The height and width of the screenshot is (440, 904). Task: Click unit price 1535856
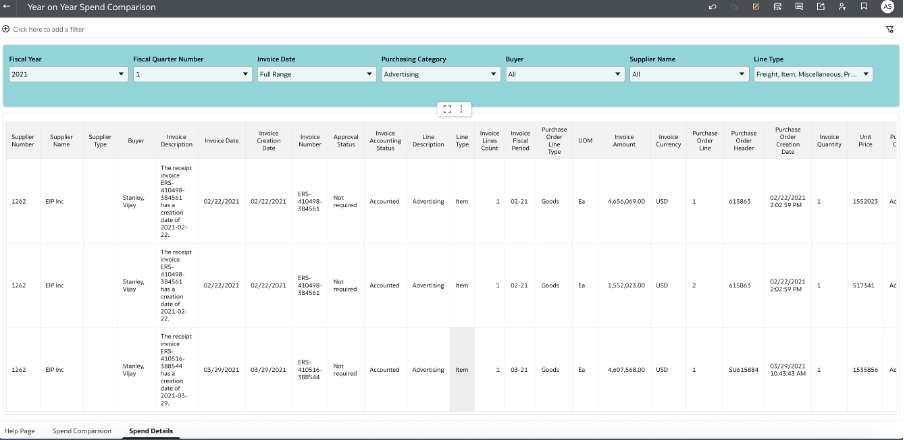[x=865, y=370]
